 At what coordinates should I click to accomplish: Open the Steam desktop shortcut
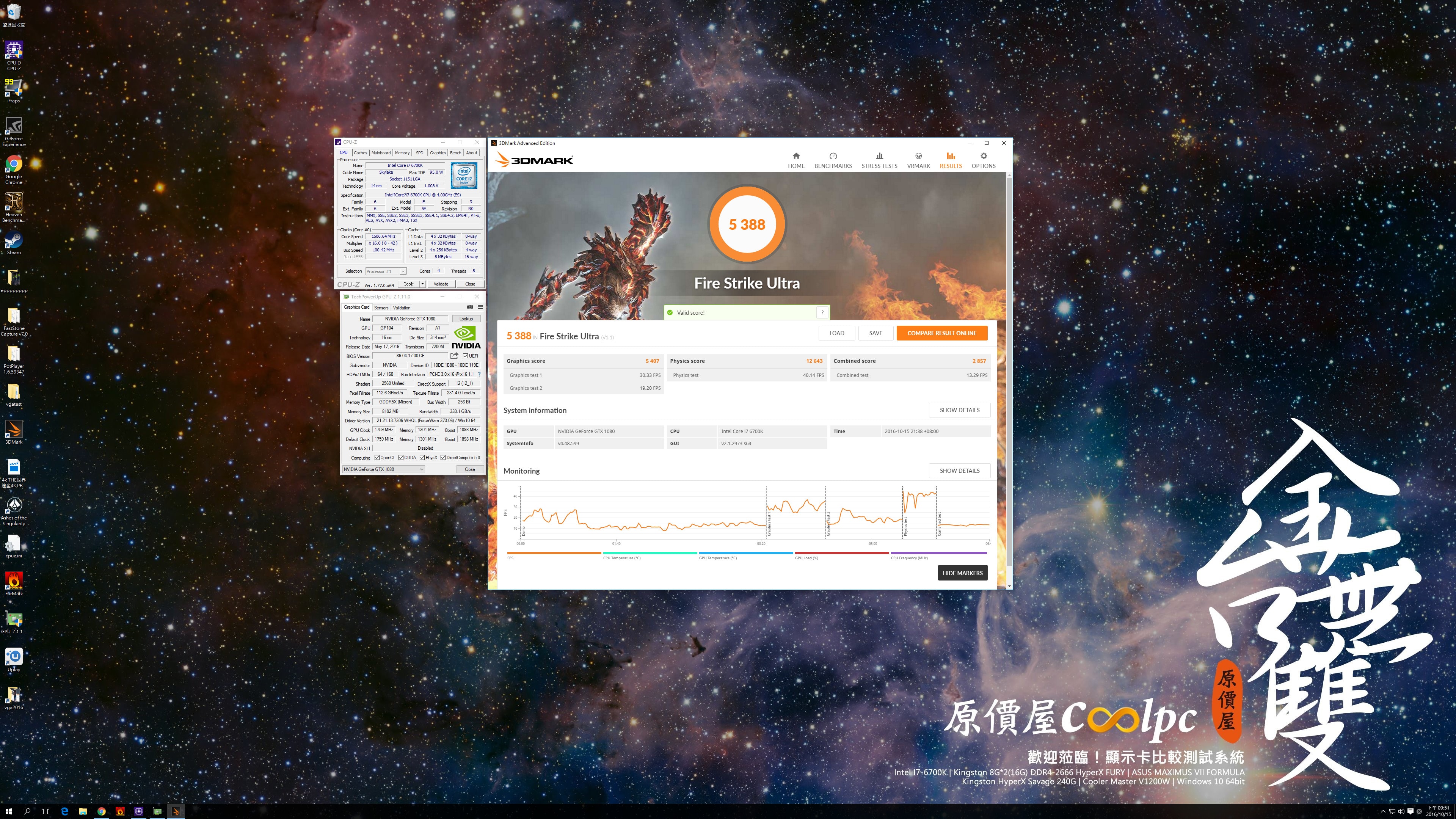pyautogui.click(x=14, y=243)
